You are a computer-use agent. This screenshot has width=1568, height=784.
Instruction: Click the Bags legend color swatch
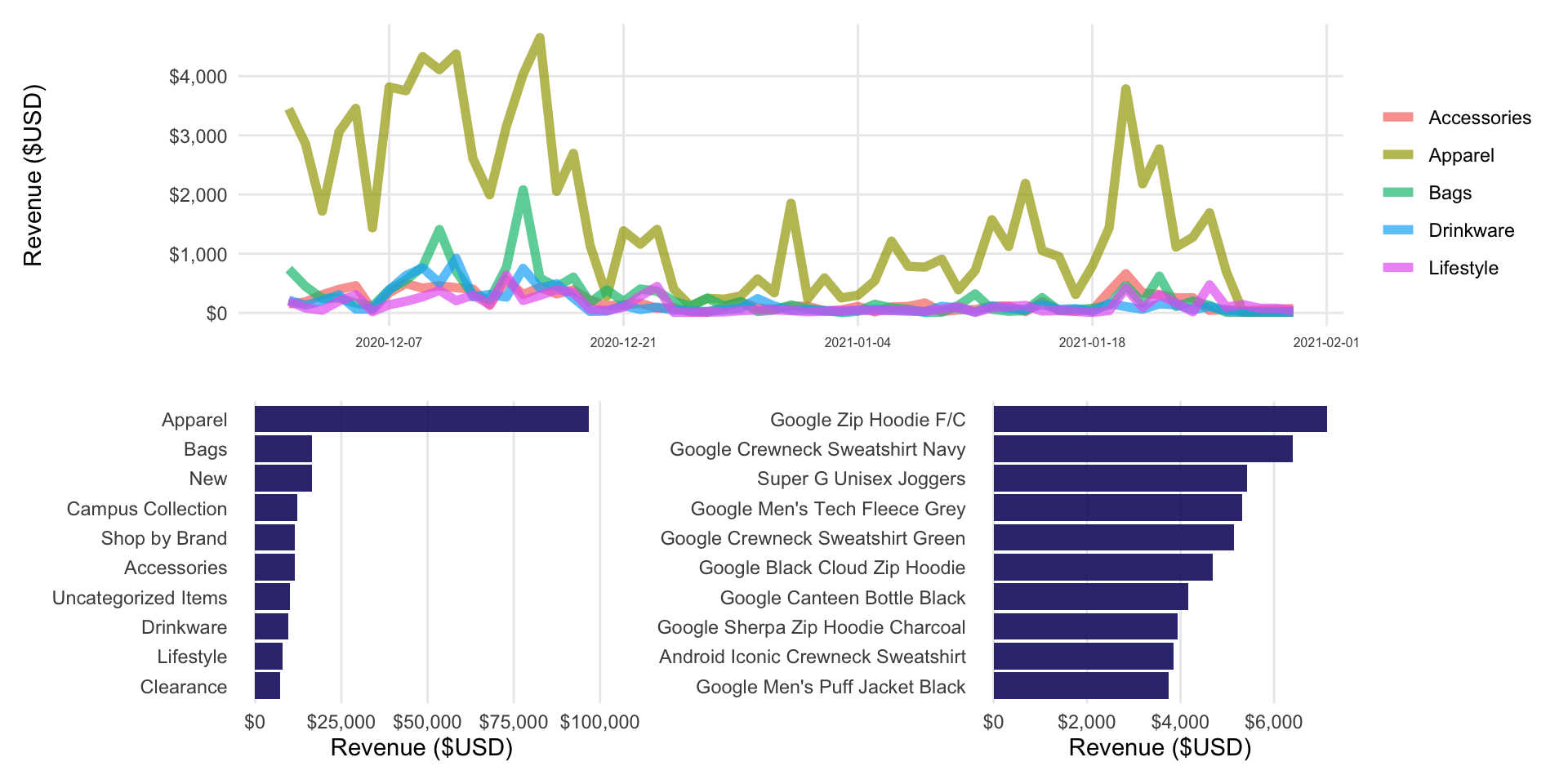pyautogui.click(x=1397, y=193)
